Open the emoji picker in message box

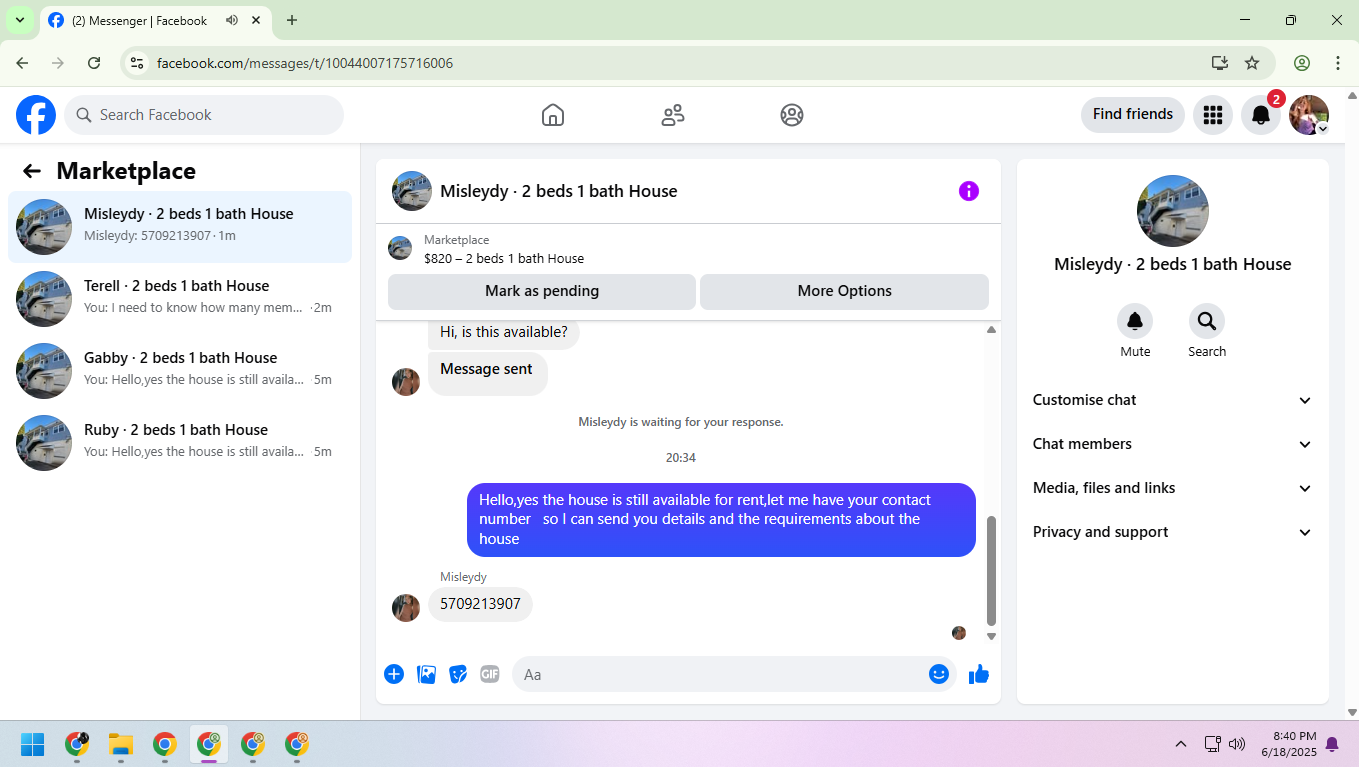tap(938, 674)
